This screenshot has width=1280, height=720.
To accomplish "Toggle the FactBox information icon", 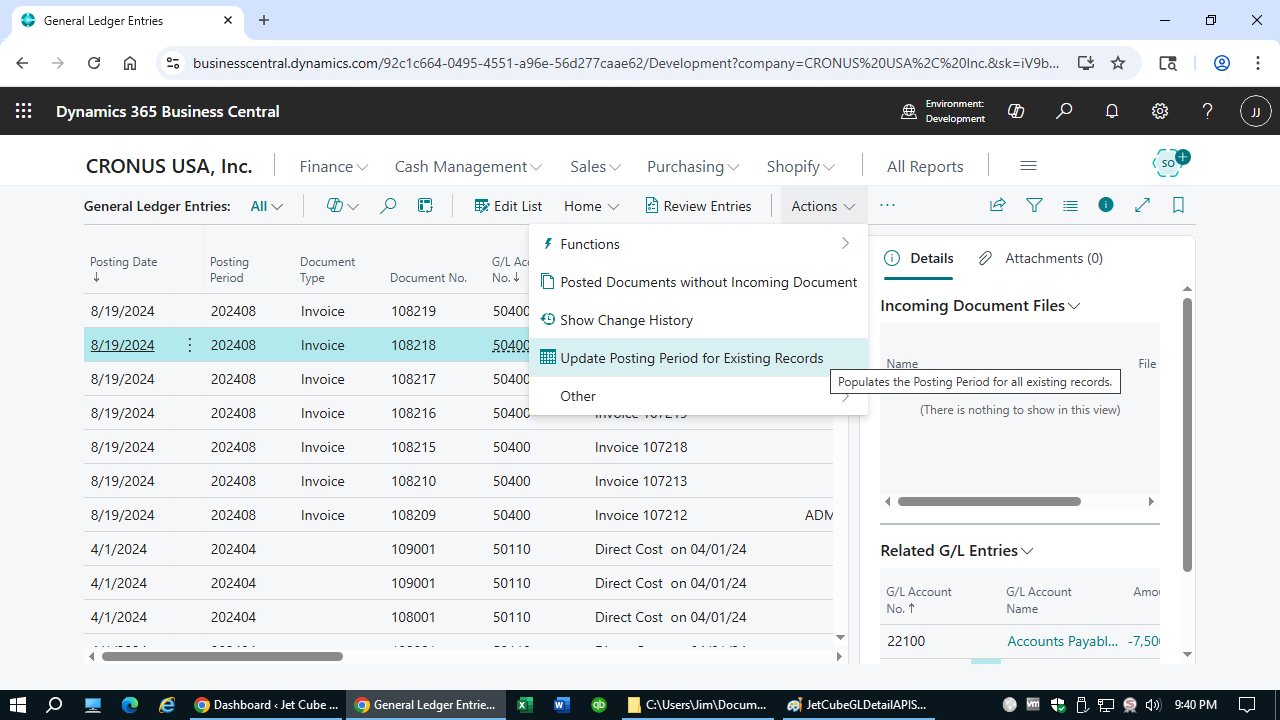I will click(1106, 205).
